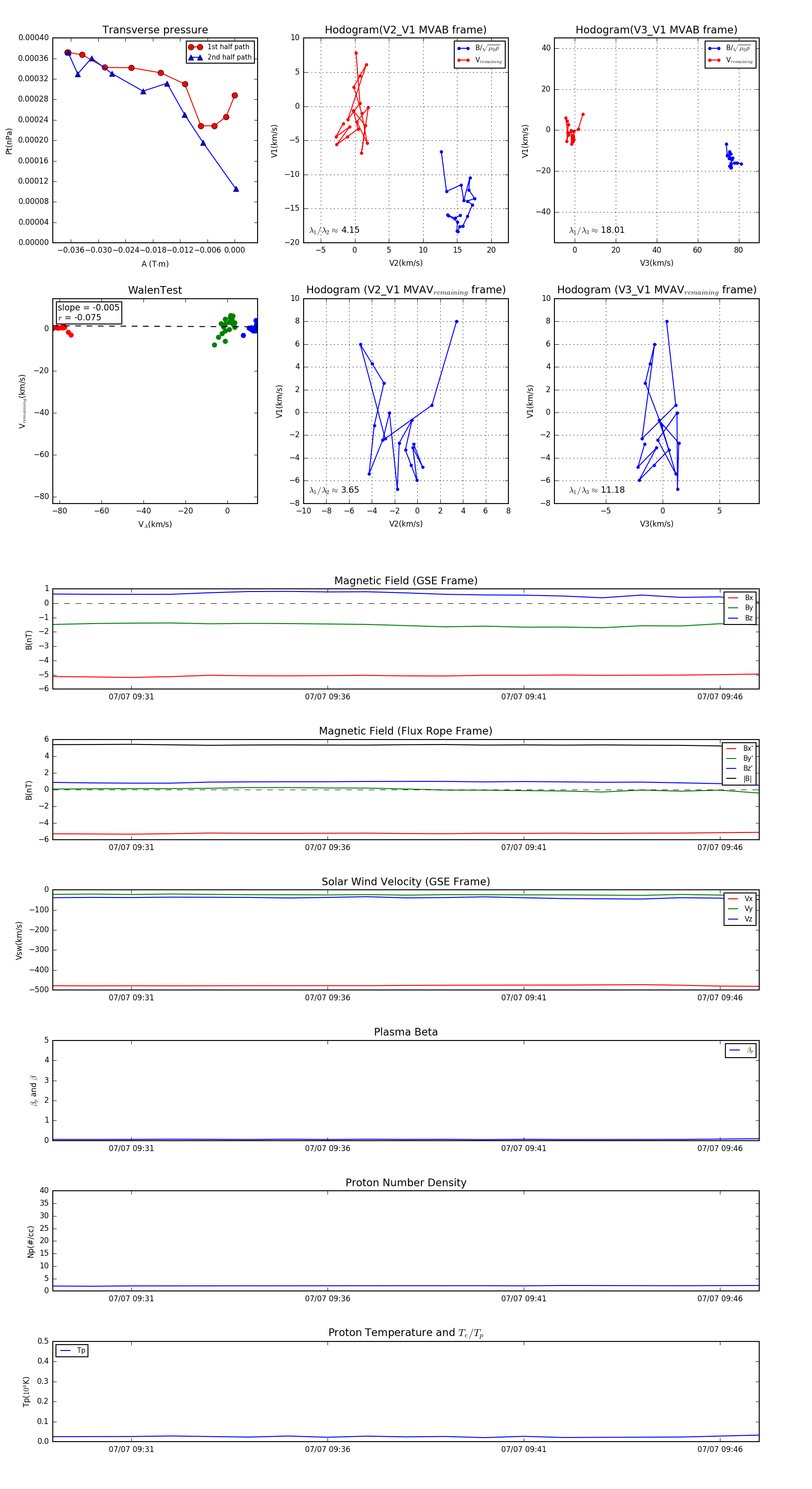The width and height of the screenshot is (812, 1489).
Task: Select the Vy legend entry in Solar Wind panel
Action: [740, 909]
